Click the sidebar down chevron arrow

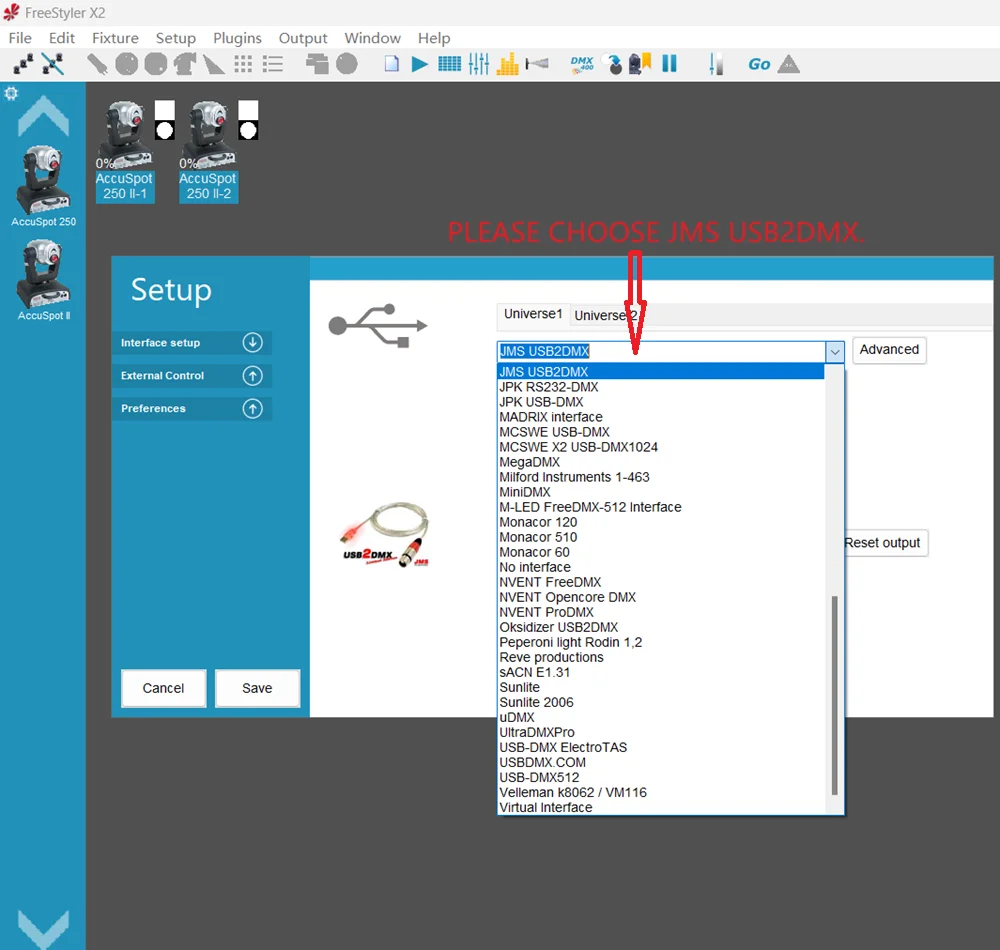pyautogui.click(x=43, y=930)
